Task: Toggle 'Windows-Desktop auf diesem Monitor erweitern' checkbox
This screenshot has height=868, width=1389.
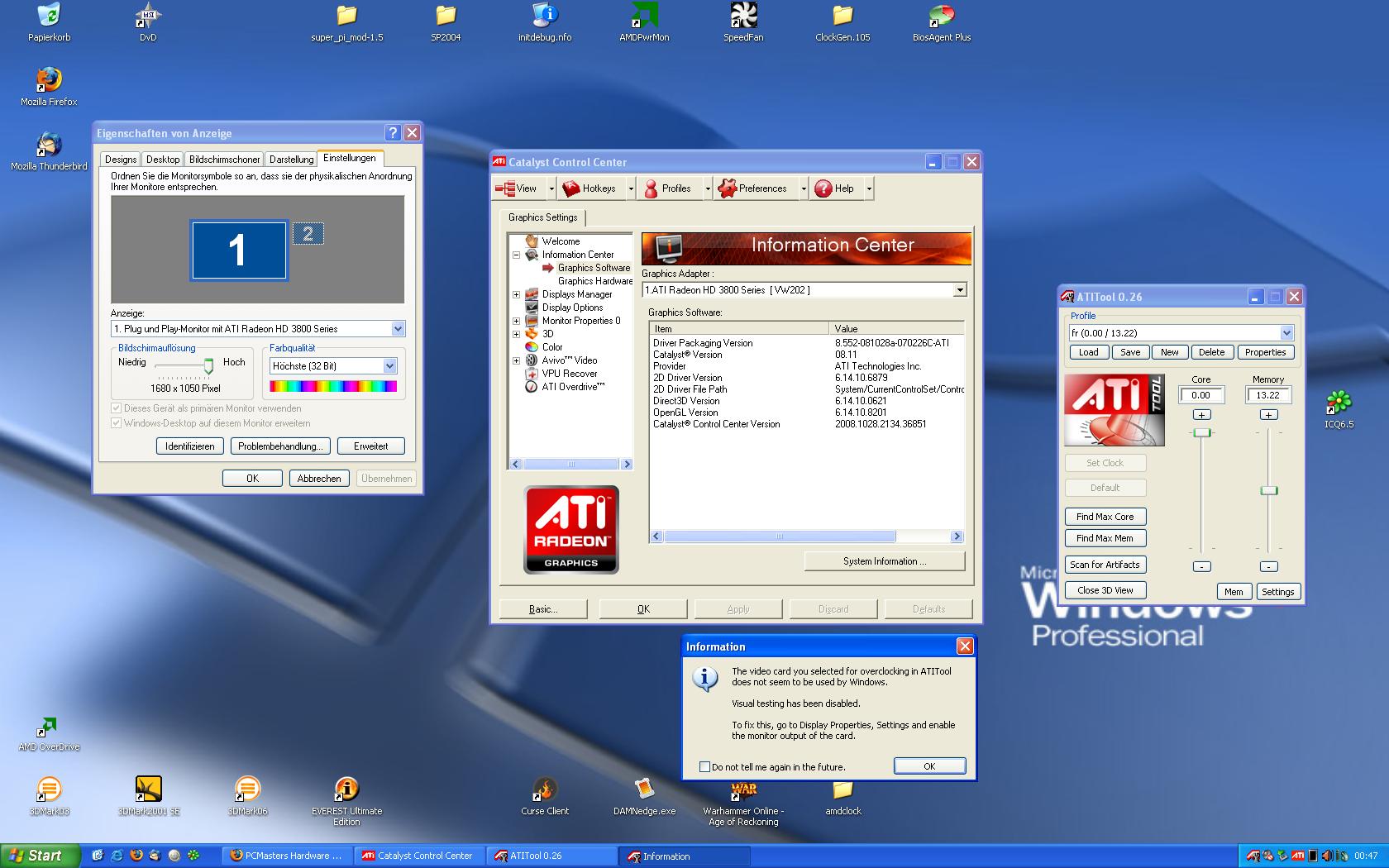Action: point(116,423)
